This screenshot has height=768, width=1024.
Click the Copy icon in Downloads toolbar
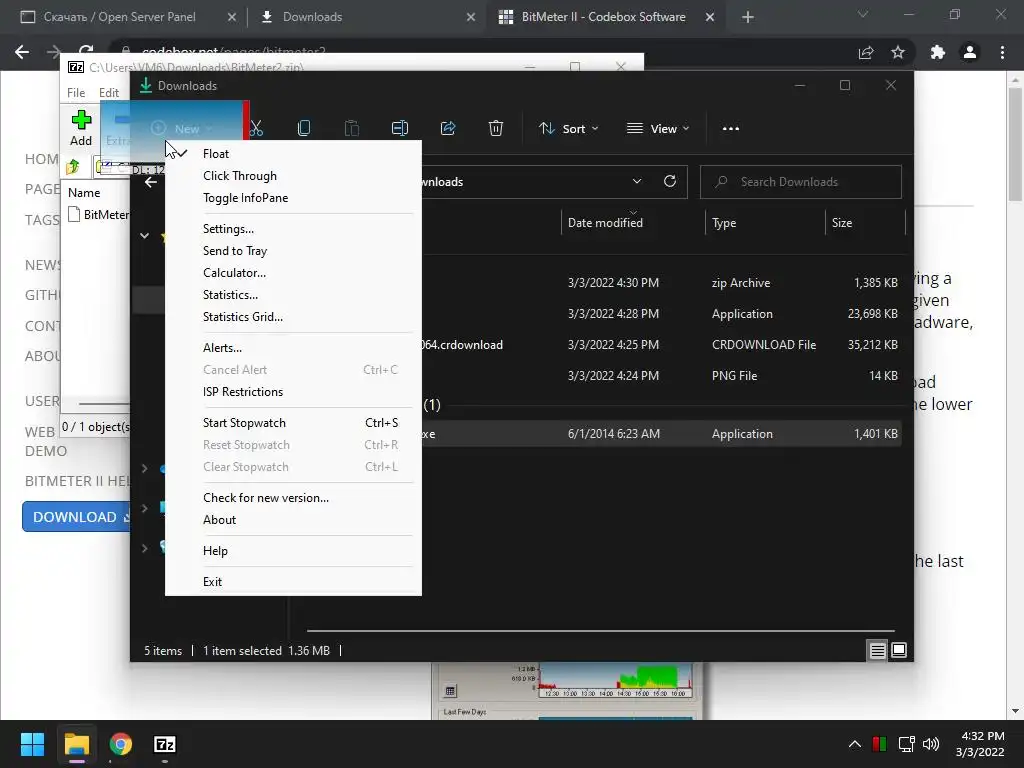pos(304,129)
